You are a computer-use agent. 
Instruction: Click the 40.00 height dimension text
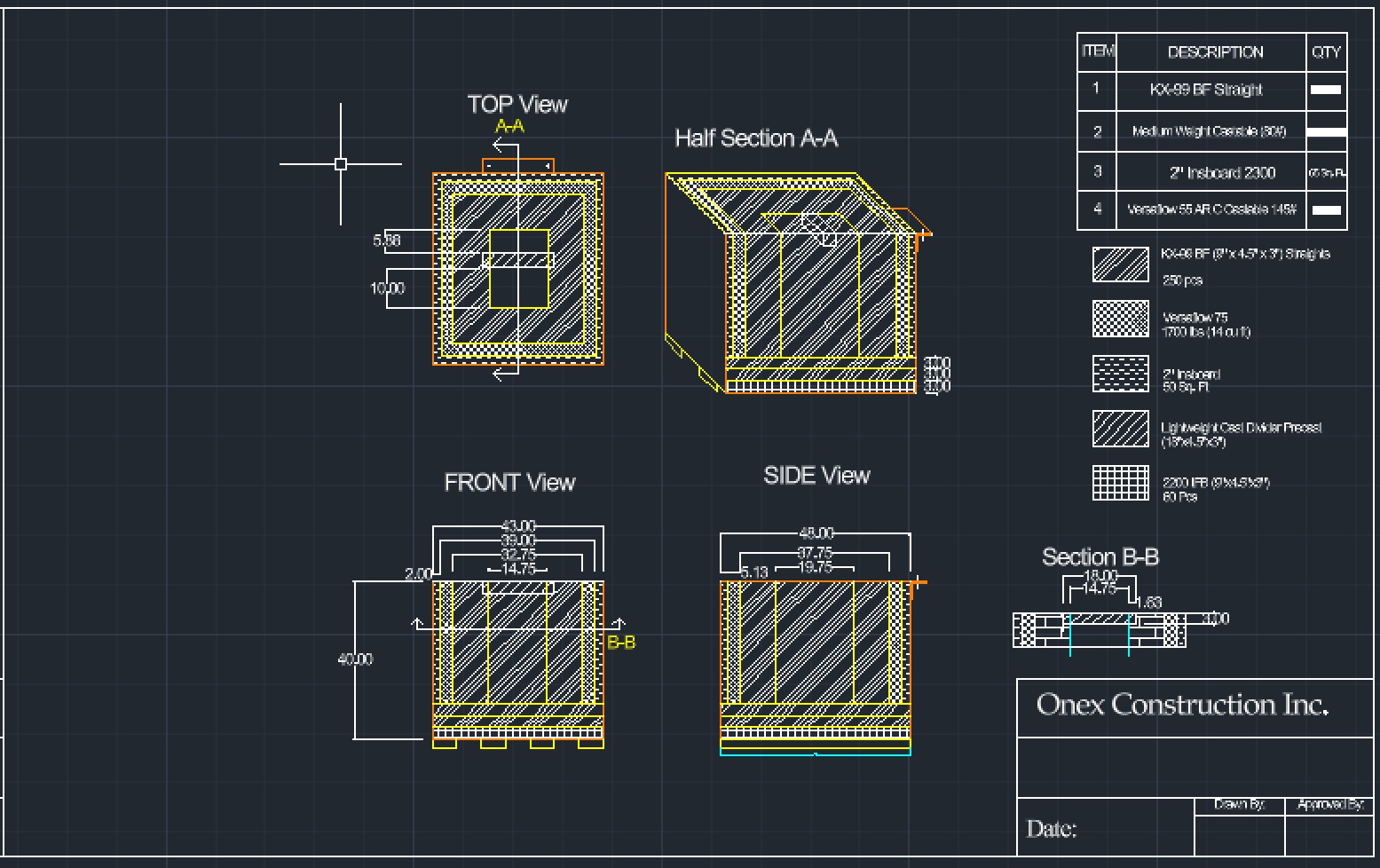[x=355, y=659]
